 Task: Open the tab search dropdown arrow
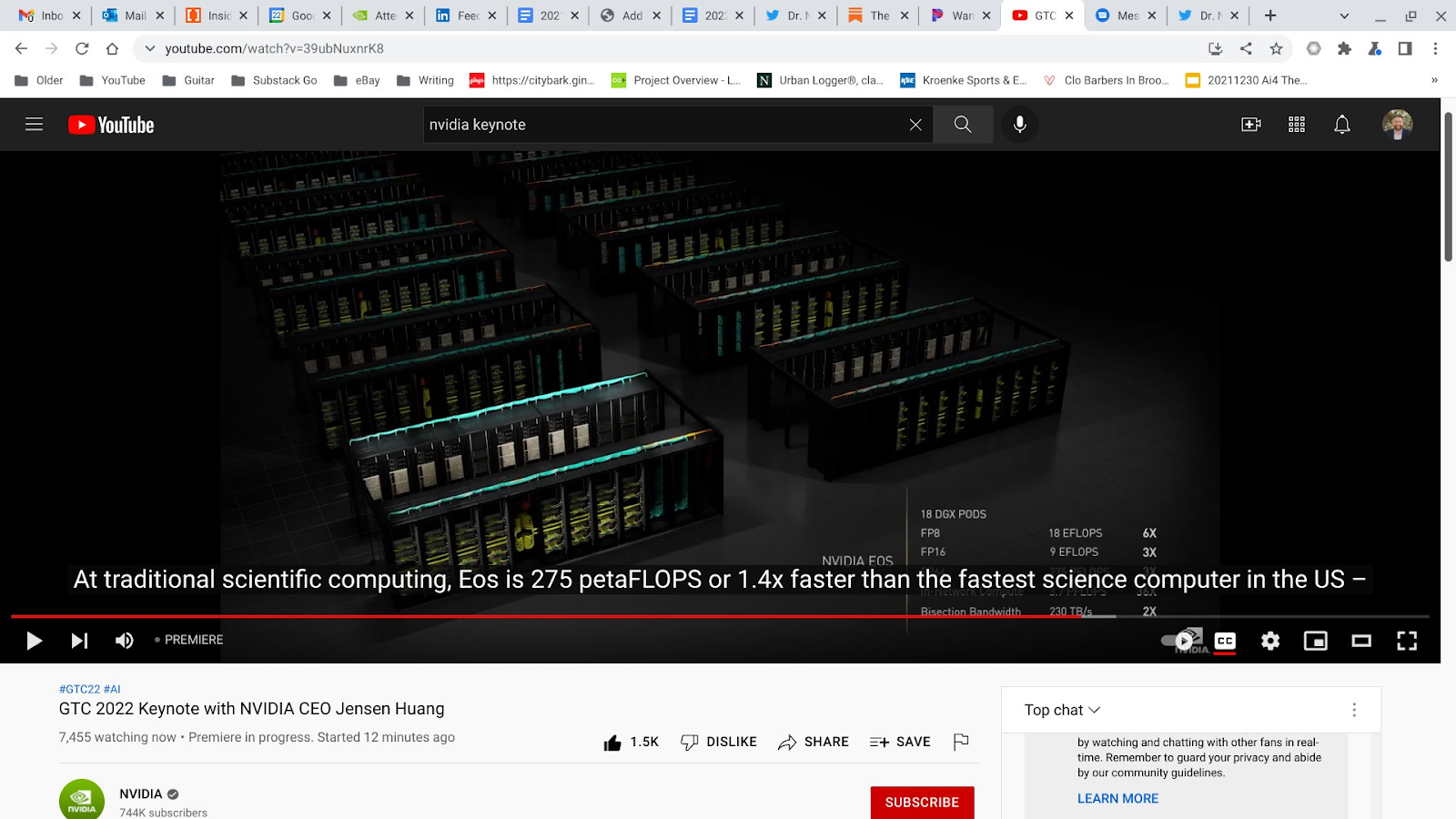click(x=1344, y=15)
